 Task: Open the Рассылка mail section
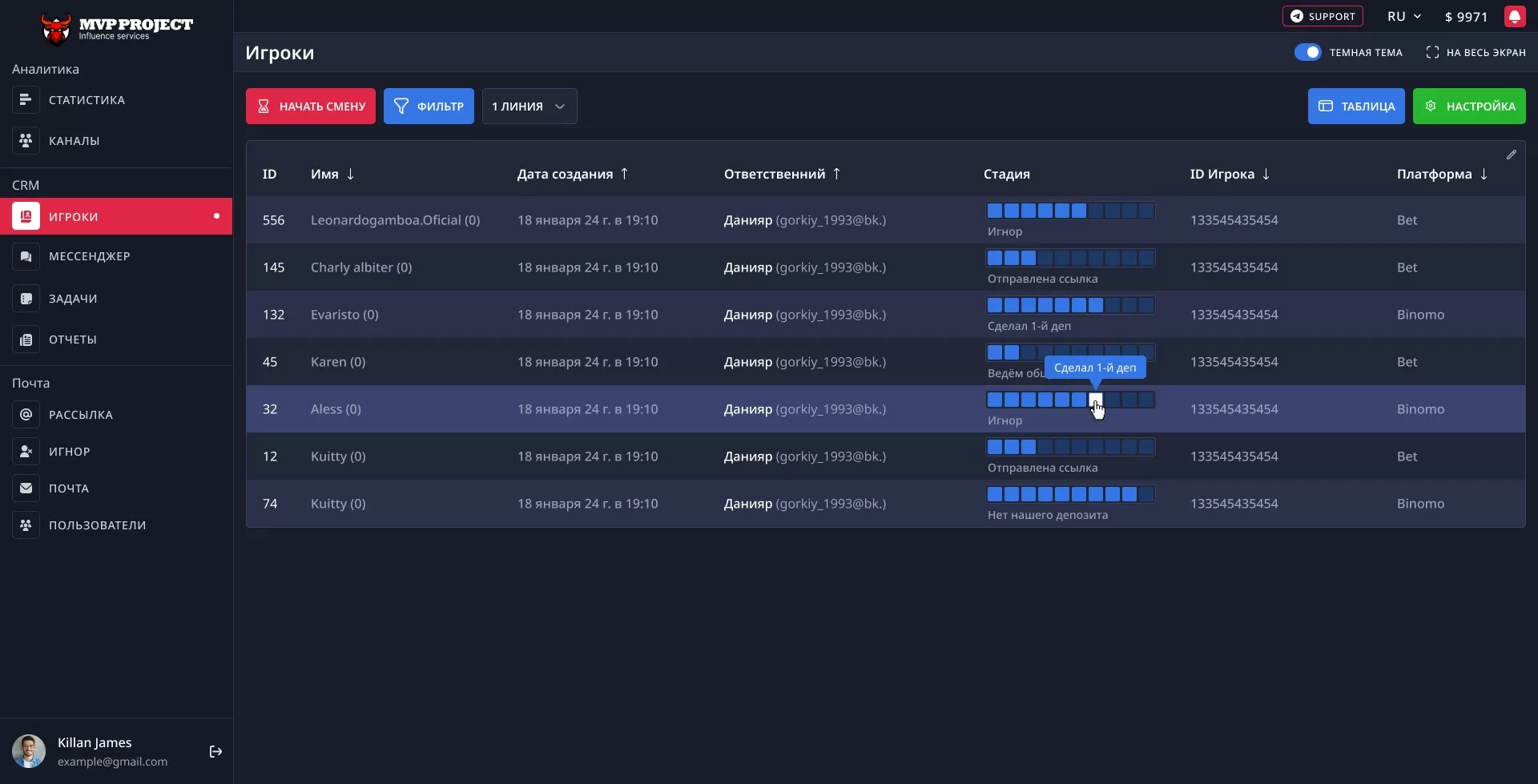pos(80,415)
